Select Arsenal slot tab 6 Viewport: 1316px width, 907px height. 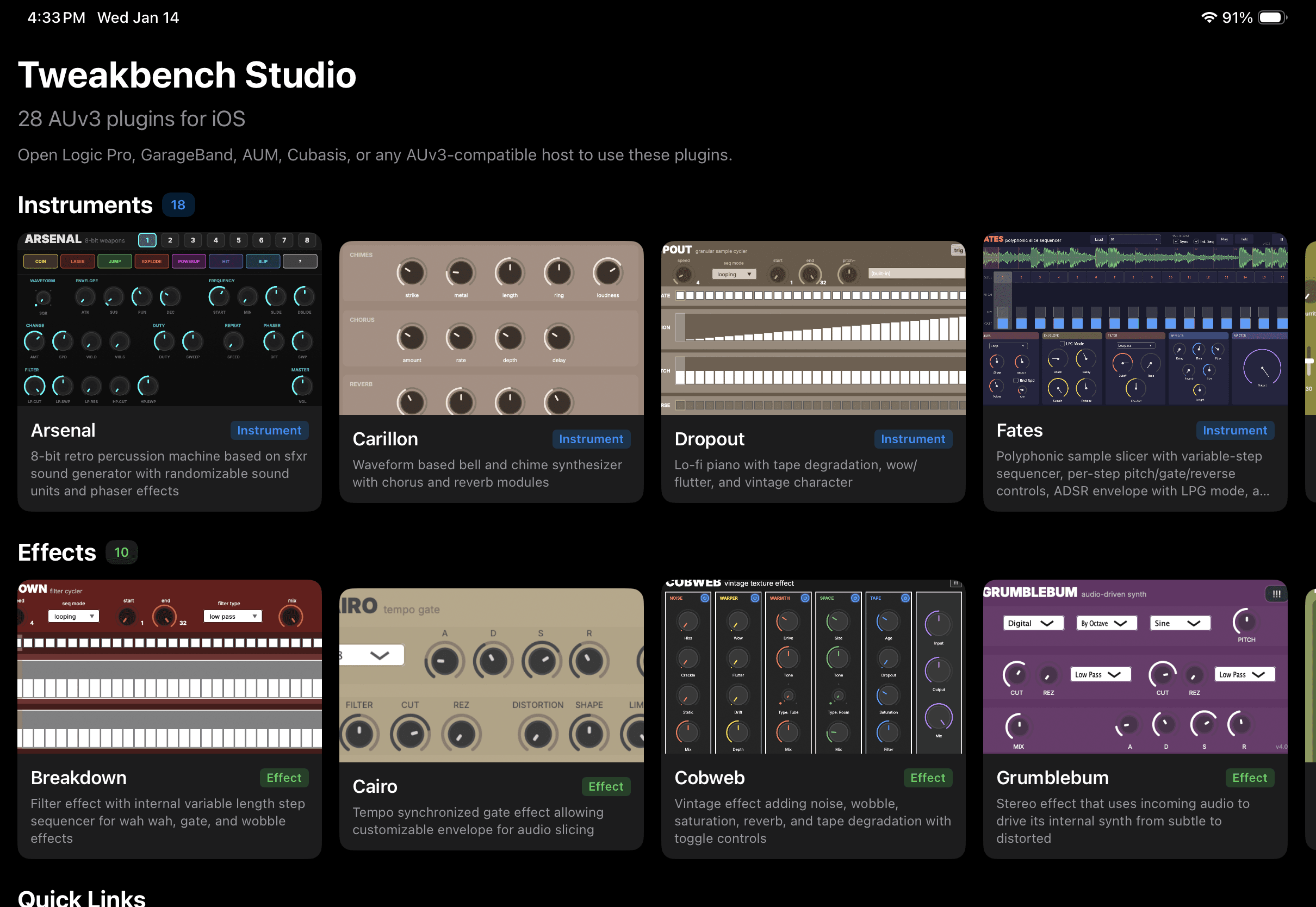[262, 240]
